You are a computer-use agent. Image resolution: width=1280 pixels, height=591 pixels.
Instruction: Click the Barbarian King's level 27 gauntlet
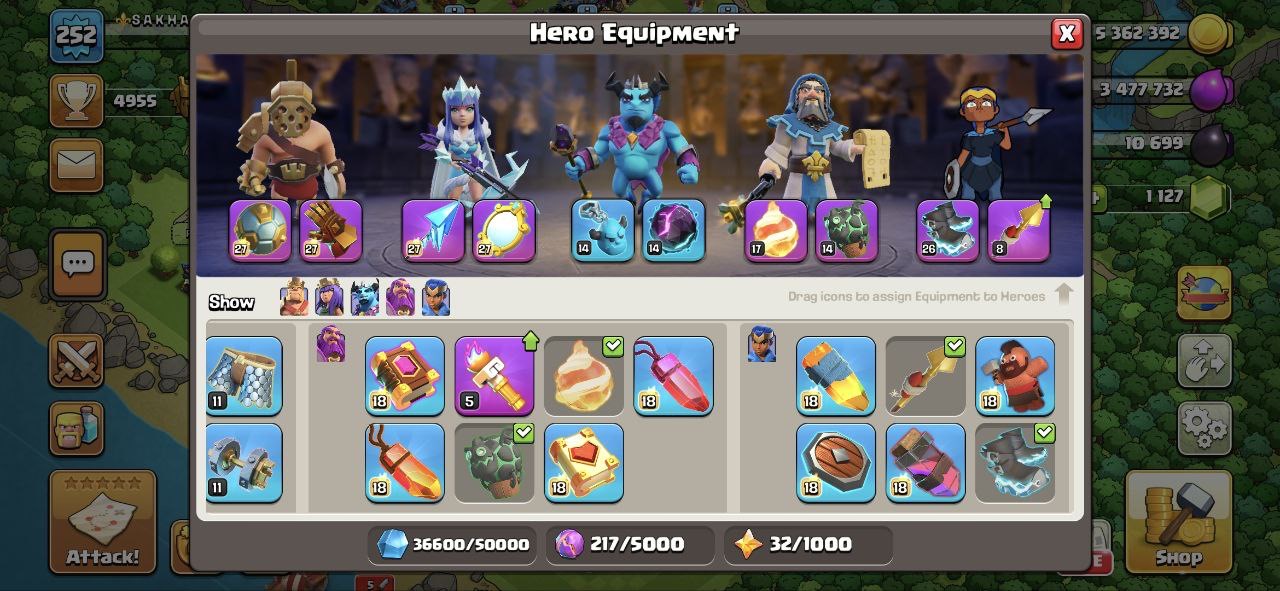[331, 230]
